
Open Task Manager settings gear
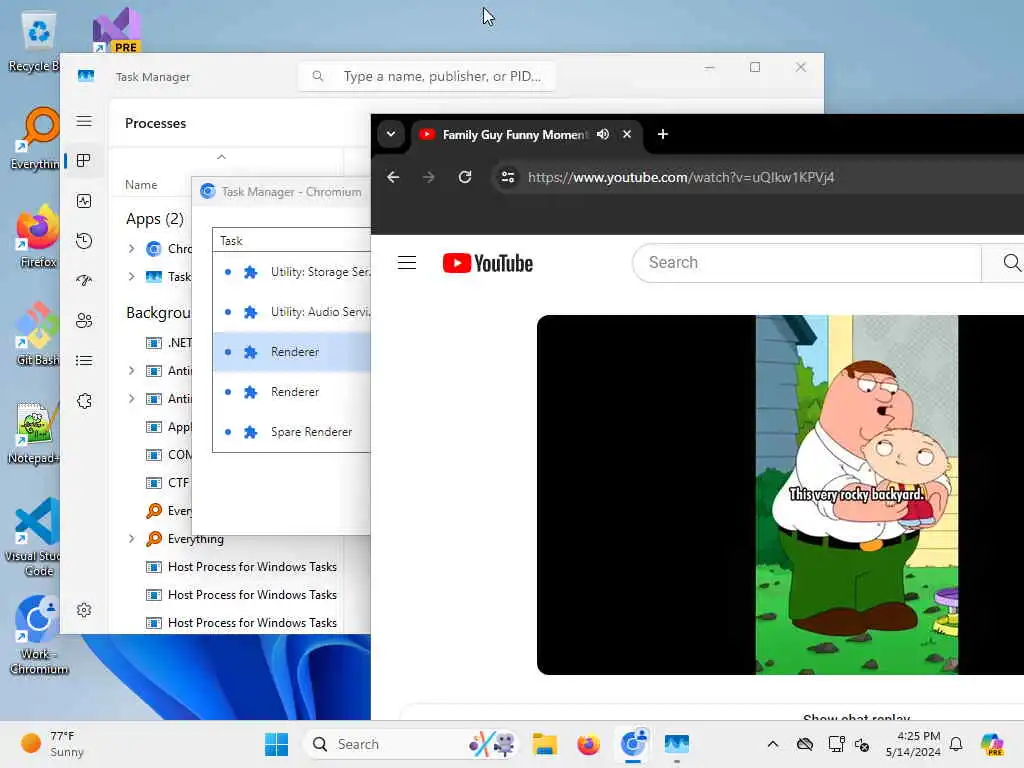tap(84, 610)
